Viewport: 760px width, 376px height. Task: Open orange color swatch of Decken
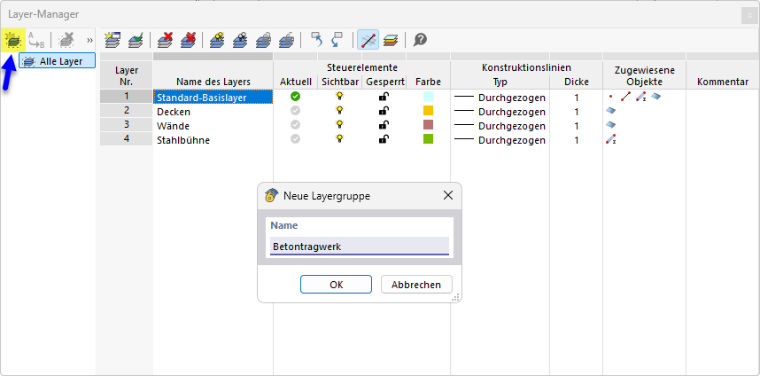pos(428,110)
